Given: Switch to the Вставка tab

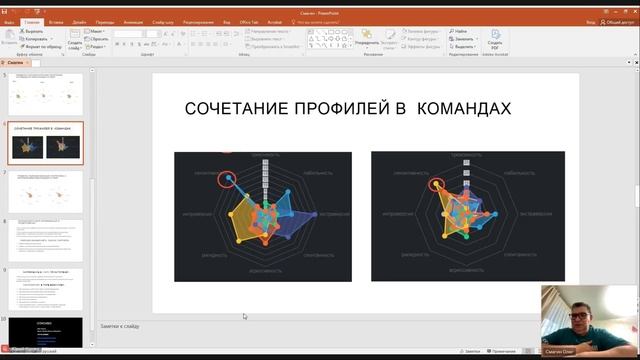Looking at the screenshot, I should [56, 22].
